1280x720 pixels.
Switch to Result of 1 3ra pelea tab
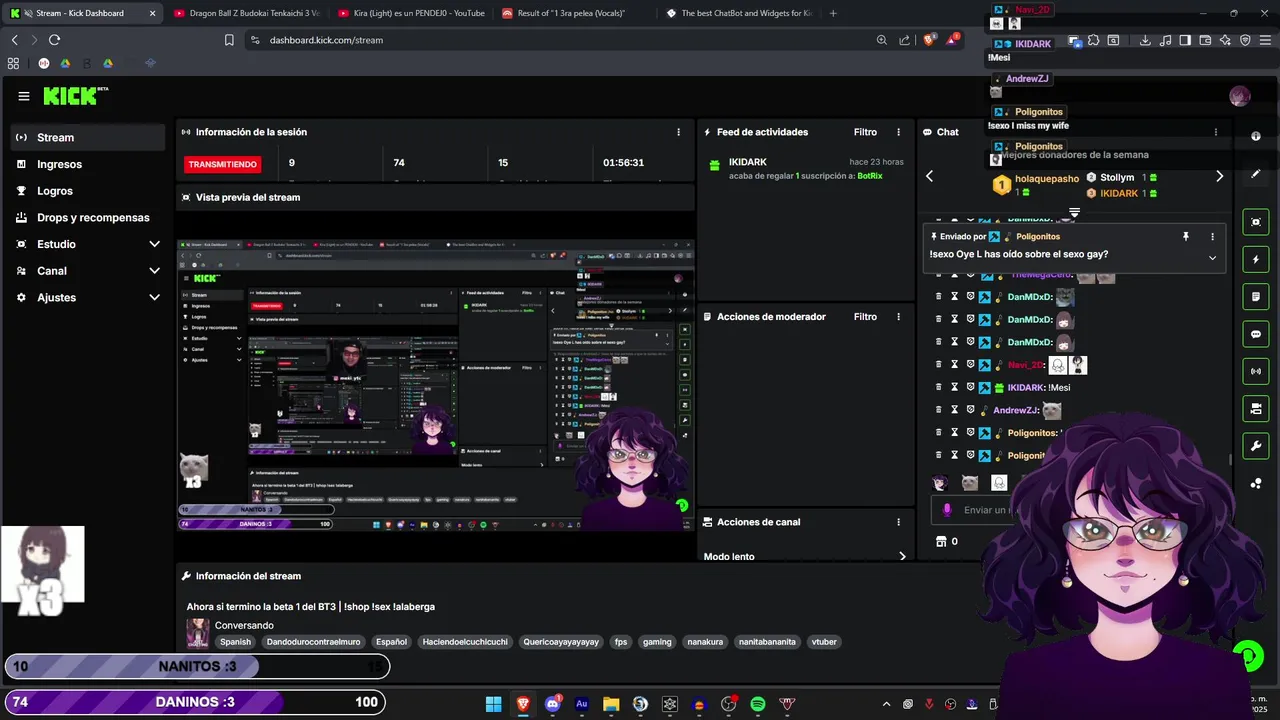coord(574,13)
